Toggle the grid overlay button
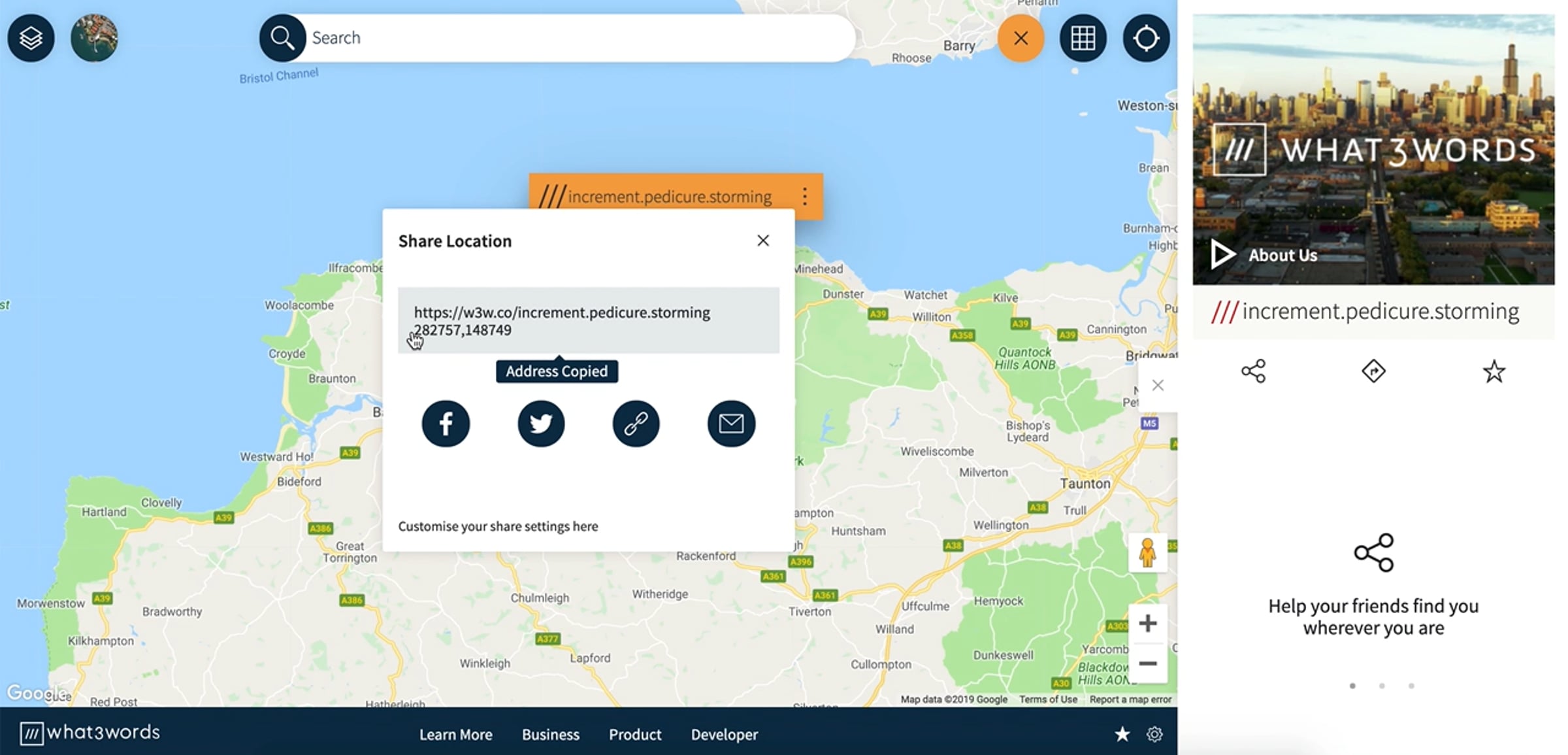The width and height of the screenshot is (1568, 755). tap(1083, 38)
